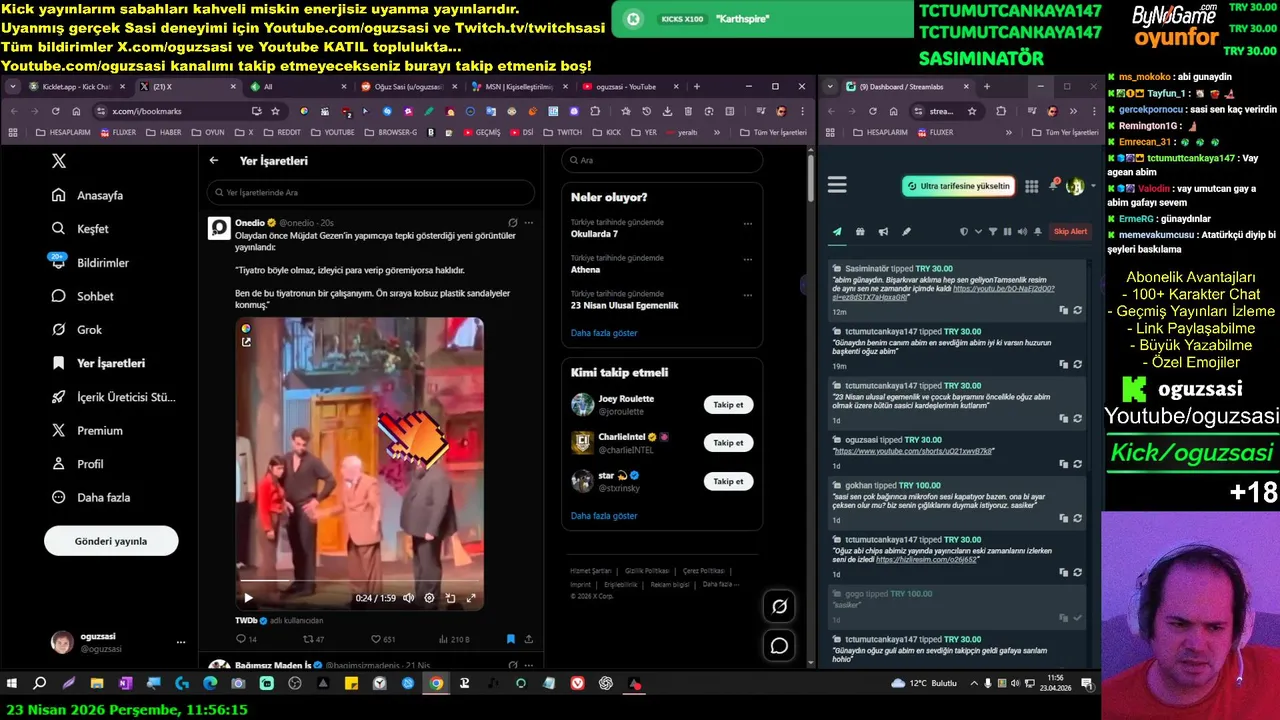Open the Windows Start menu
Screen dimensions: 1280x720
[12, 684]
